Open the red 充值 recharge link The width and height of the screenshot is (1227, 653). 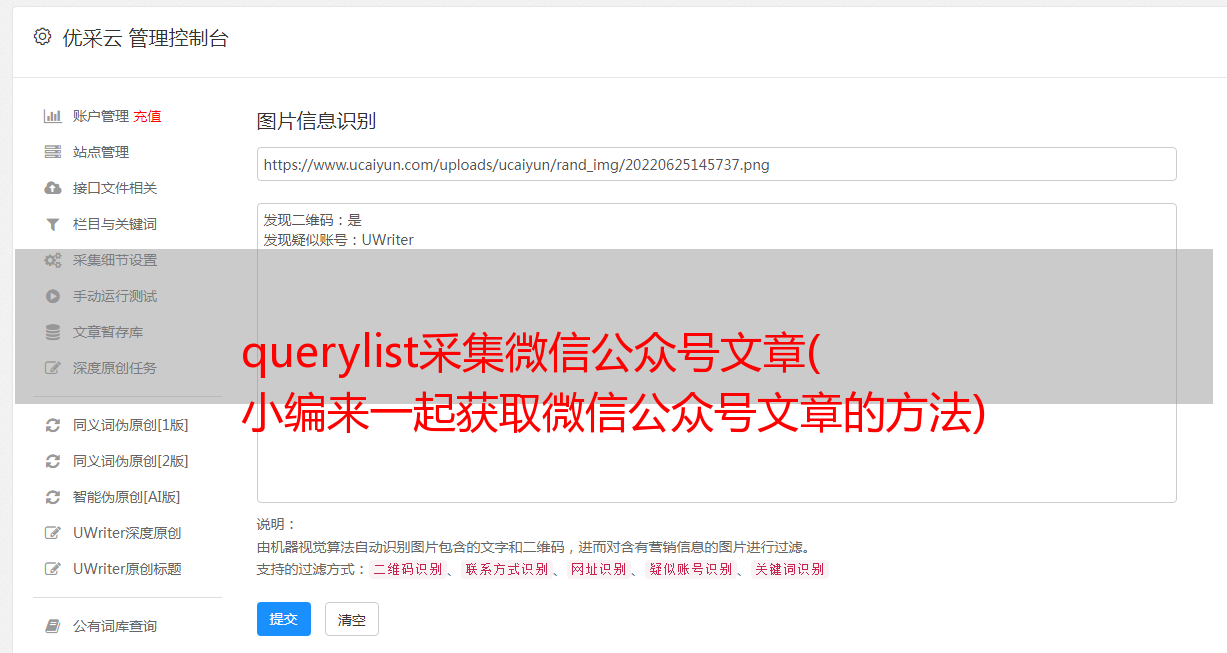(x=147, y=116)
